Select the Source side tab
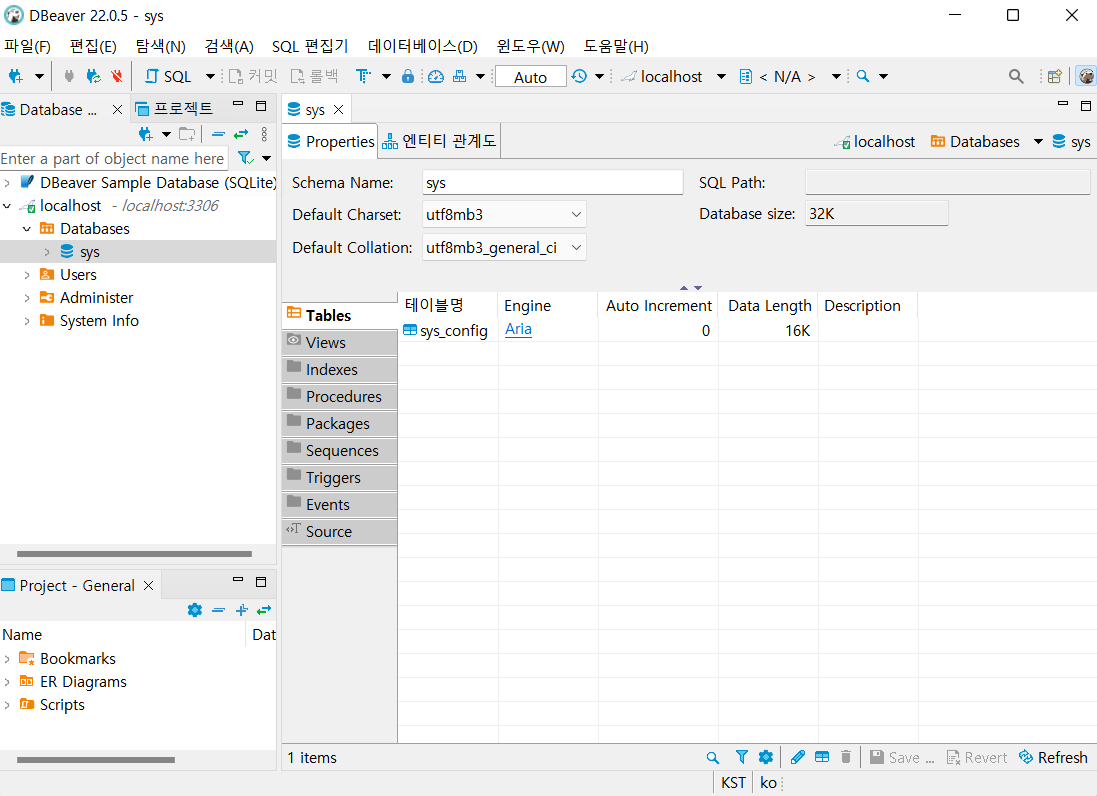This screenshot has width=1097, height=796. click(340, 532)
